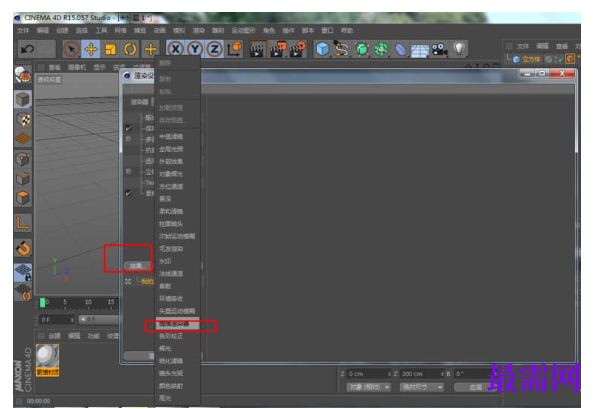Choose 镜头光斑 from effects menu
The image size is (599, 409).
tap(171, 373)
